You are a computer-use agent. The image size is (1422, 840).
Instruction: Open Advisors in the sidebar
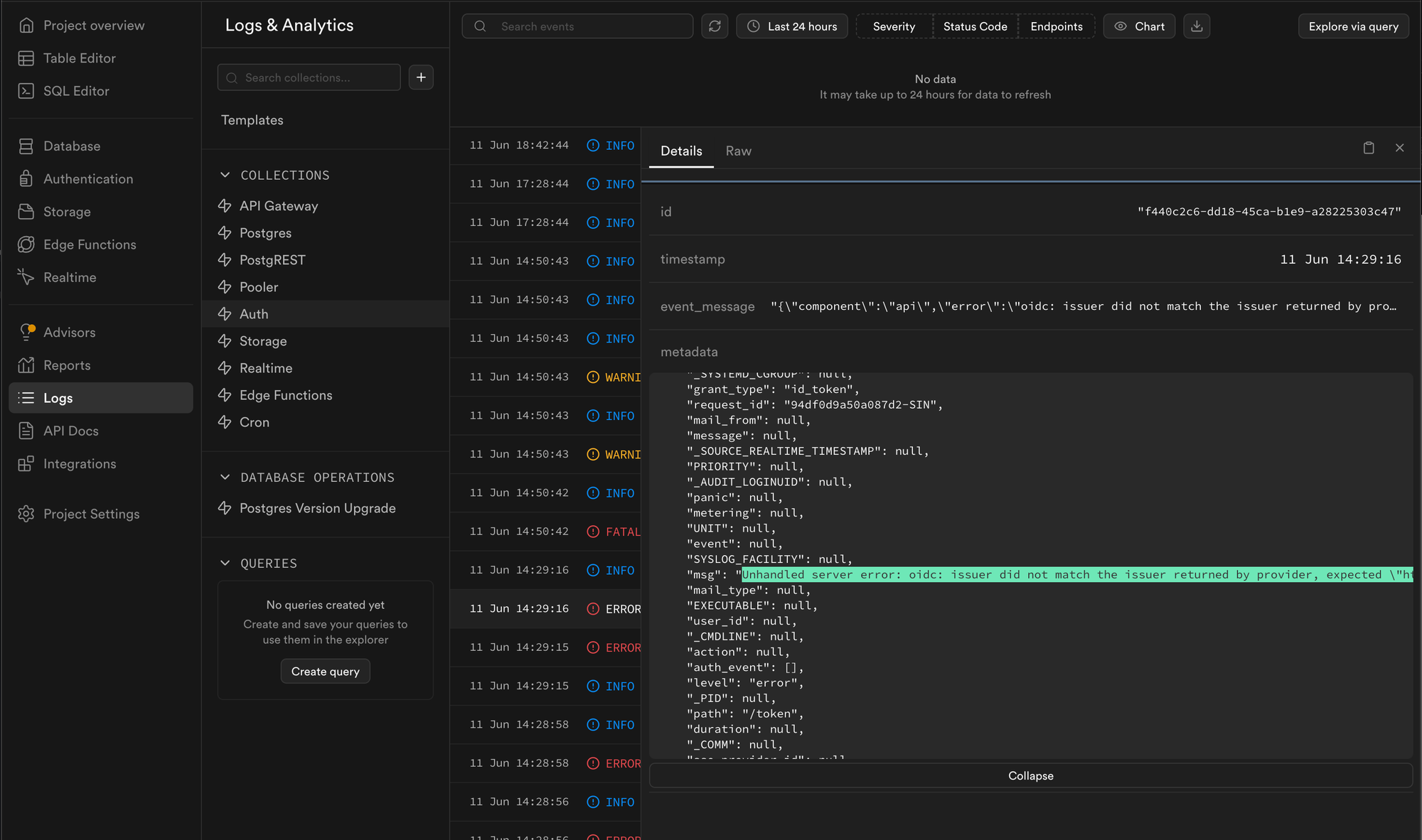tap(69, 333)
